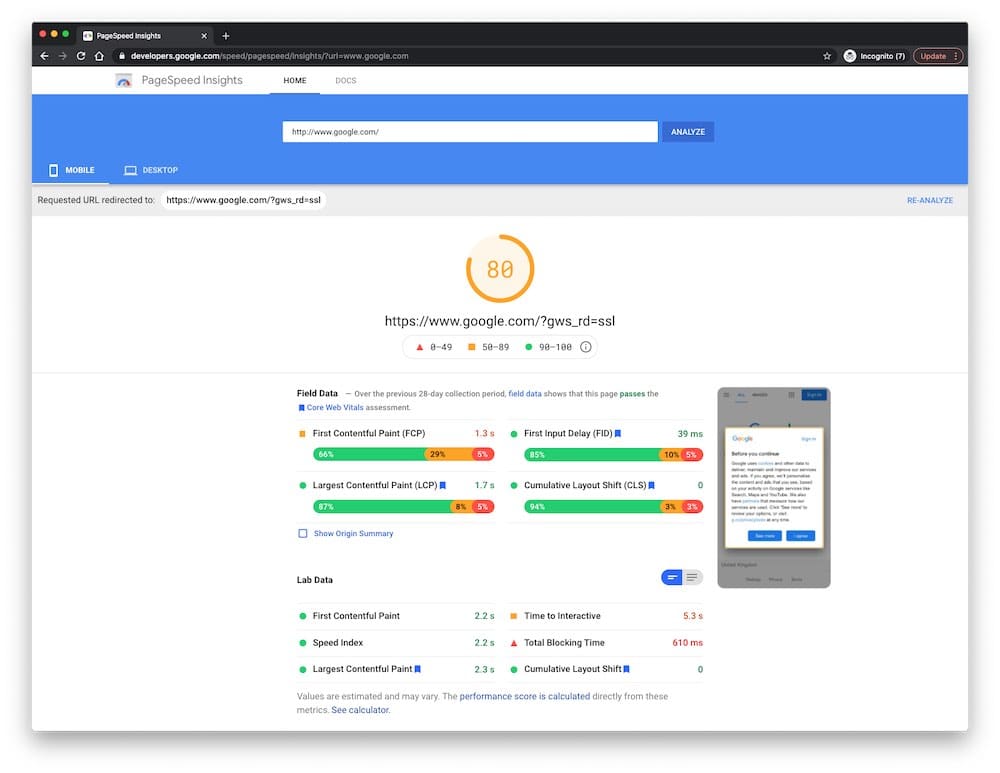1000x773 pixels.
Task: Click the Show Origin Summary label
Action: point(353,533)
